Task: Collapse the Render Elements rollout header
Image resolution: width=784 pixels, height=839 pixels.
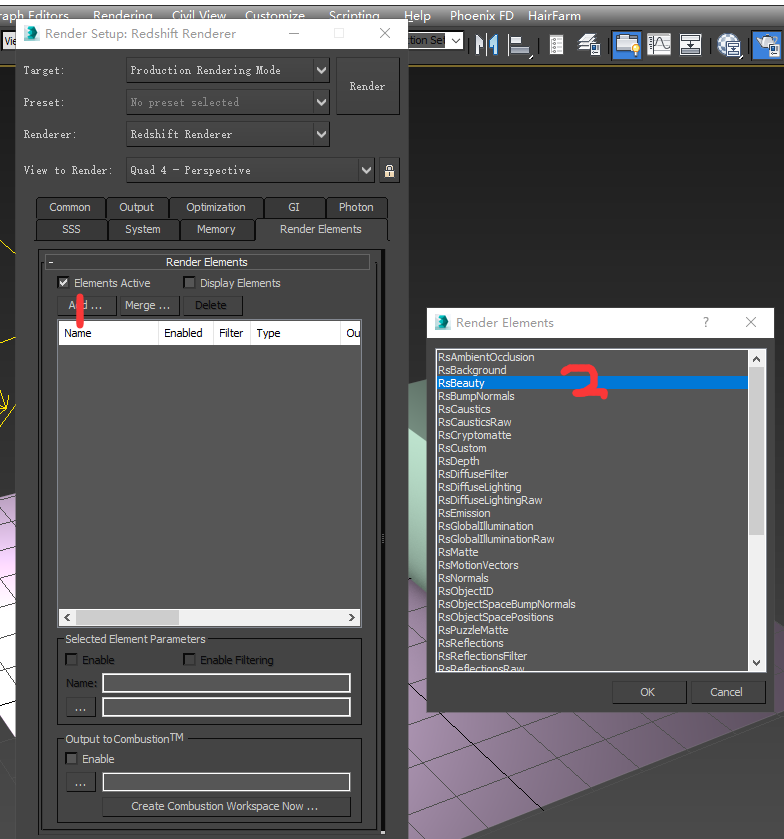Action: (x=207, y=262)
